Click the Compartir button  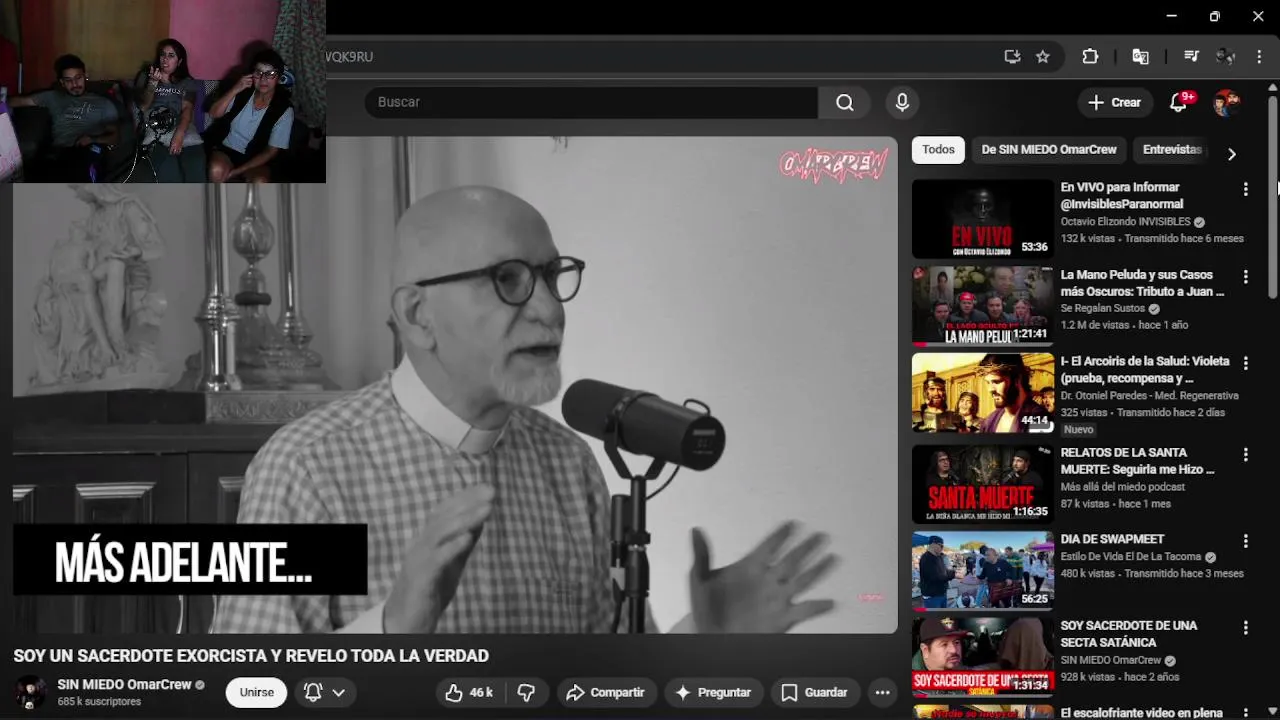pyautogui.click(x=605, y=692)
